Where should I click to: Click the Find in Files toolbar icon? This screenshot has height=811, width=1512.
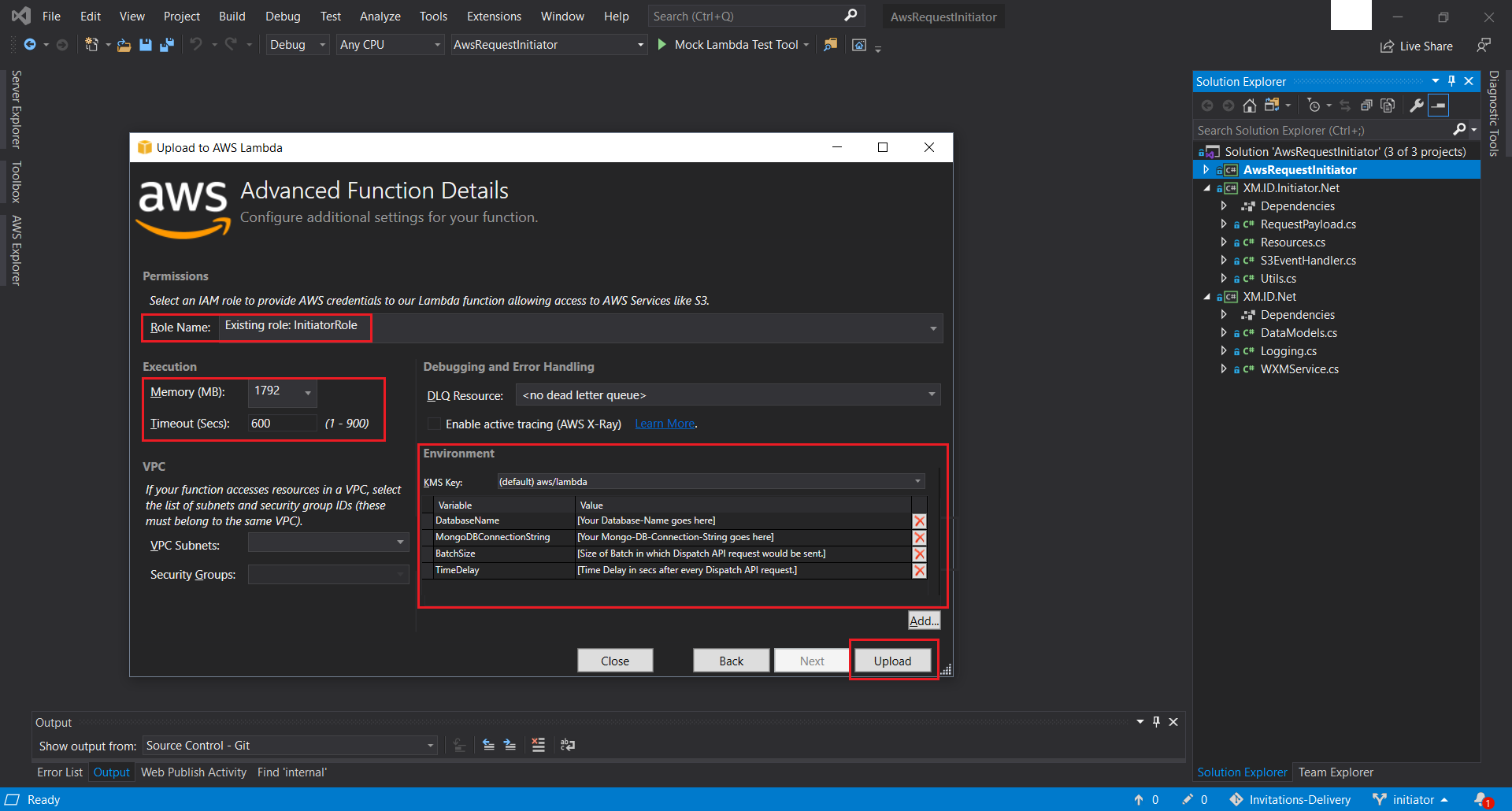point(830,45)
